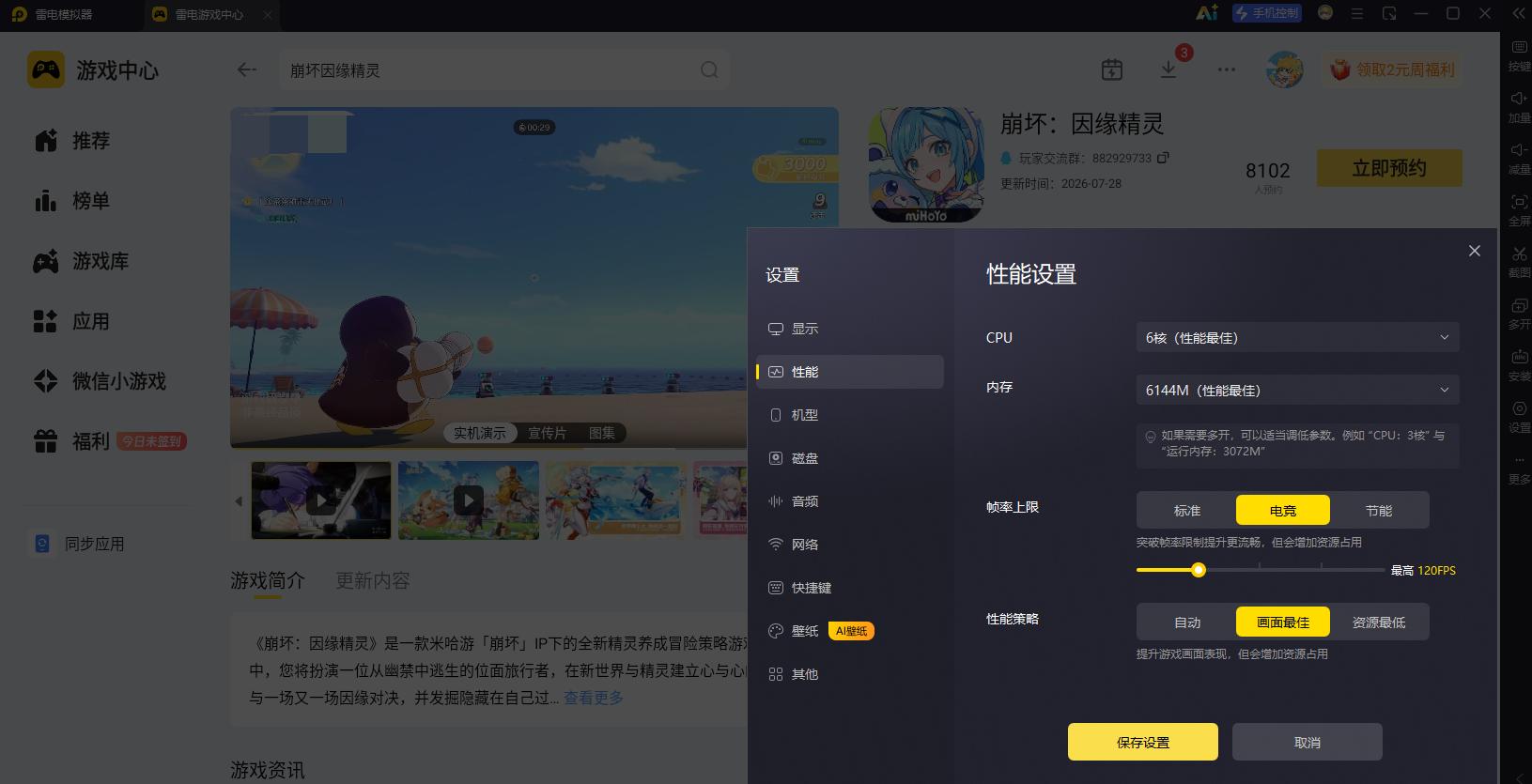Screen dimensions: 1532x784
Task: Open the CPU cores dropdown
Action: tap(1297, 337)
